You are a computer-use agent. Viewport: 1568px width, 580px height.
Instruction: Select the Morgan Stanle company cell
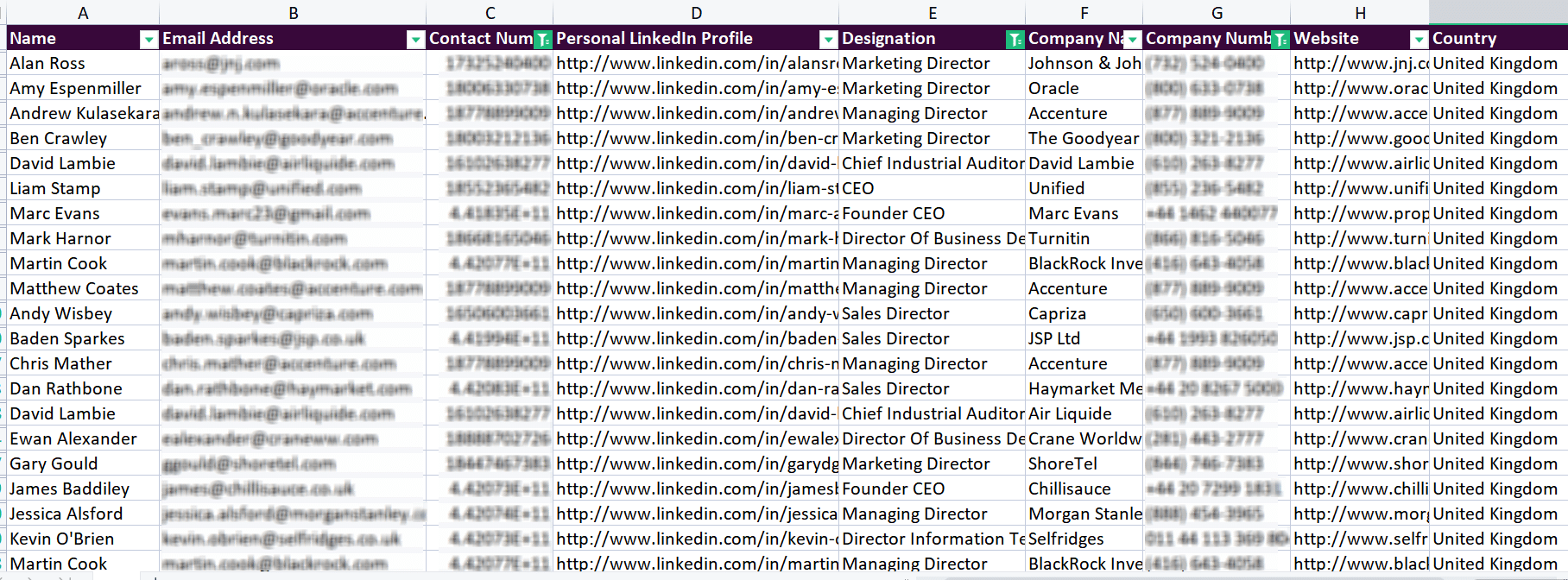click(1084, 514)
